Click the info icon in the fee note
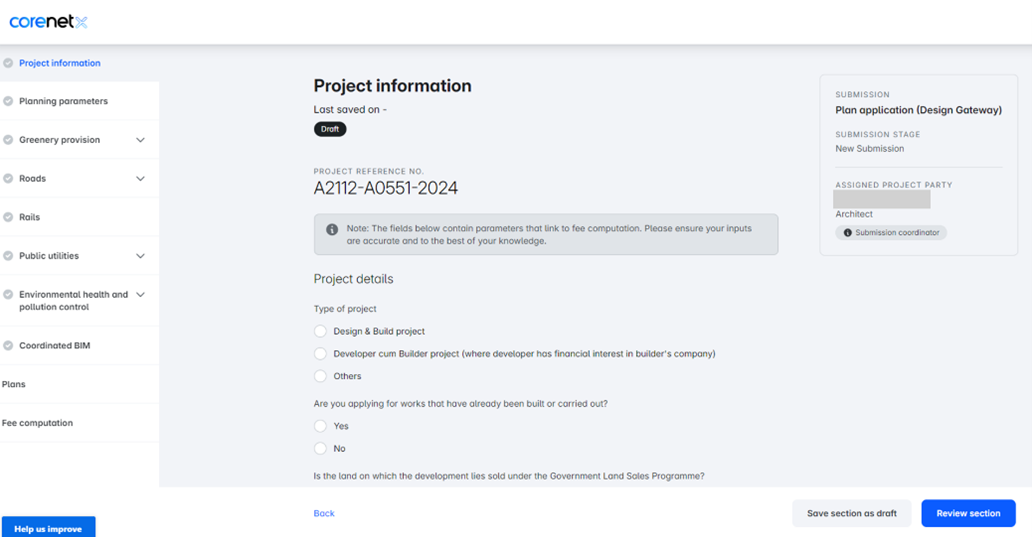This screenshot has height=537, width=1032. (x=332, y=229)
